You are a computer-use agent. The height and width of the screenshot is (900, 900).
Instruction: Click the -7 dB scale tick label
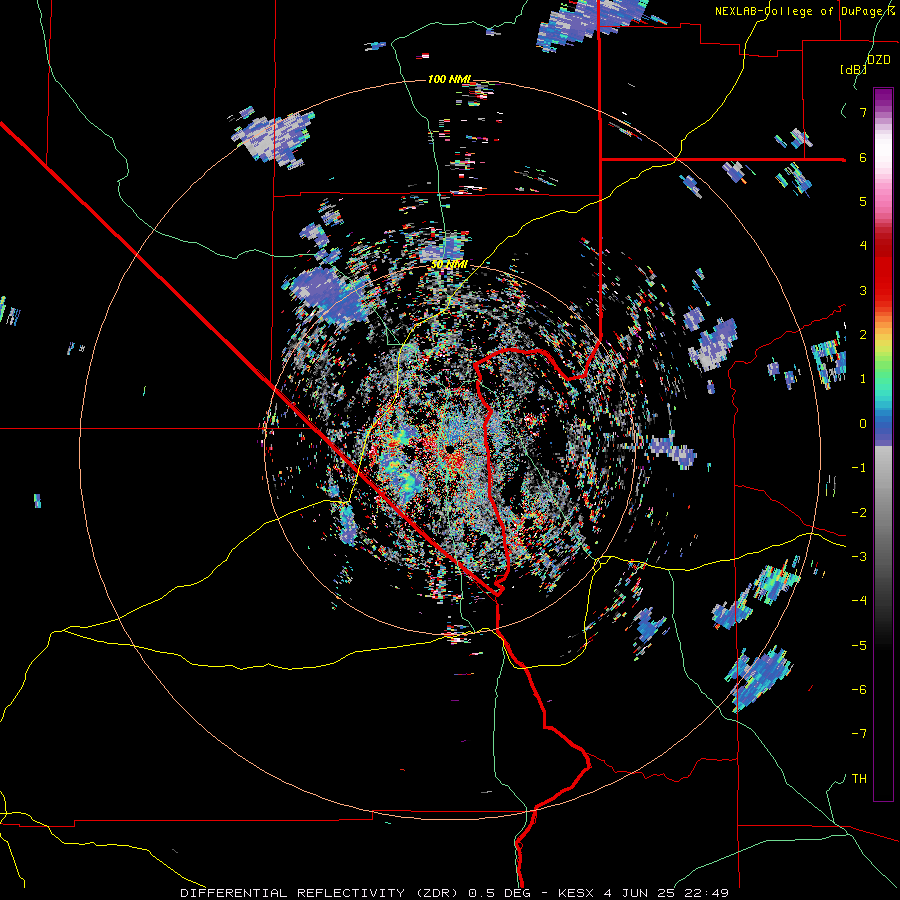(x=859, y=734)
